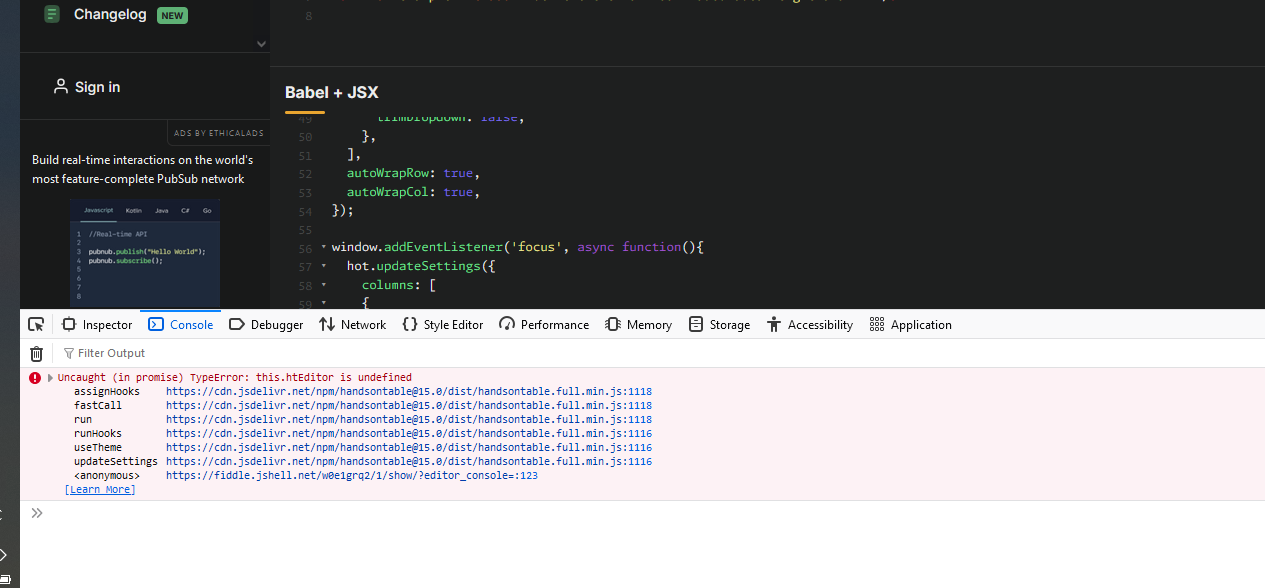Go to the Performance tab
Image resolution: width=1265 pixels, height=588 pixels.
[544, 324]
